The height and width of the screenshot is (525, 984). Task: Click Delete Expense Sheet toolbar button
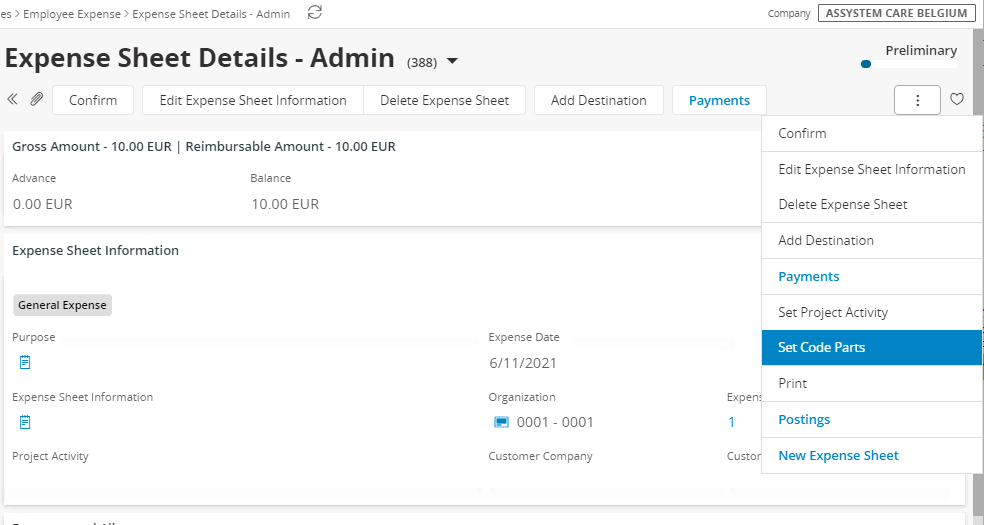click(444, 100)
